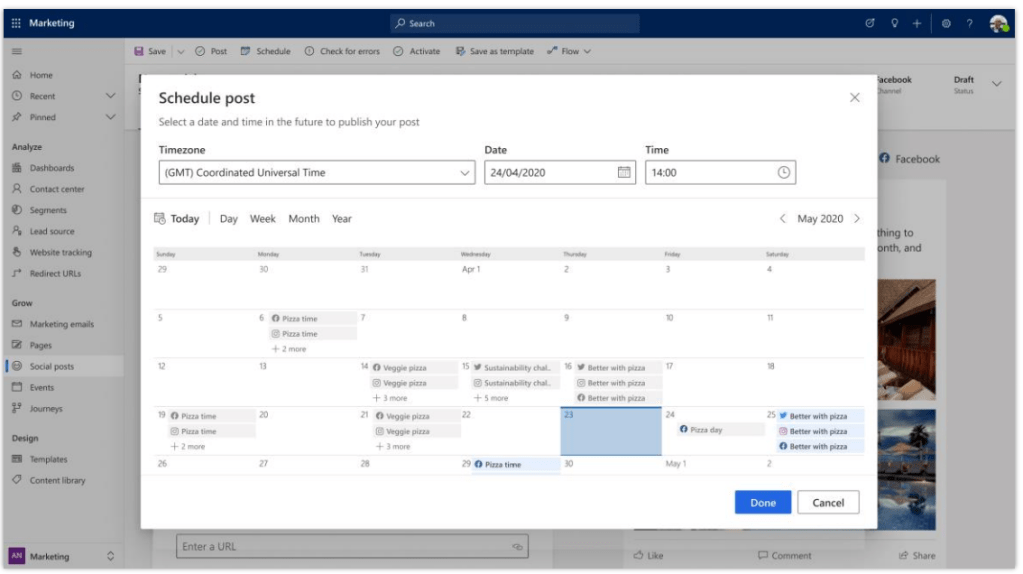Viewport: 1023px width, 574px height.
Task: Open the app launcher waffle icon
Action: [x=16, y=23]
